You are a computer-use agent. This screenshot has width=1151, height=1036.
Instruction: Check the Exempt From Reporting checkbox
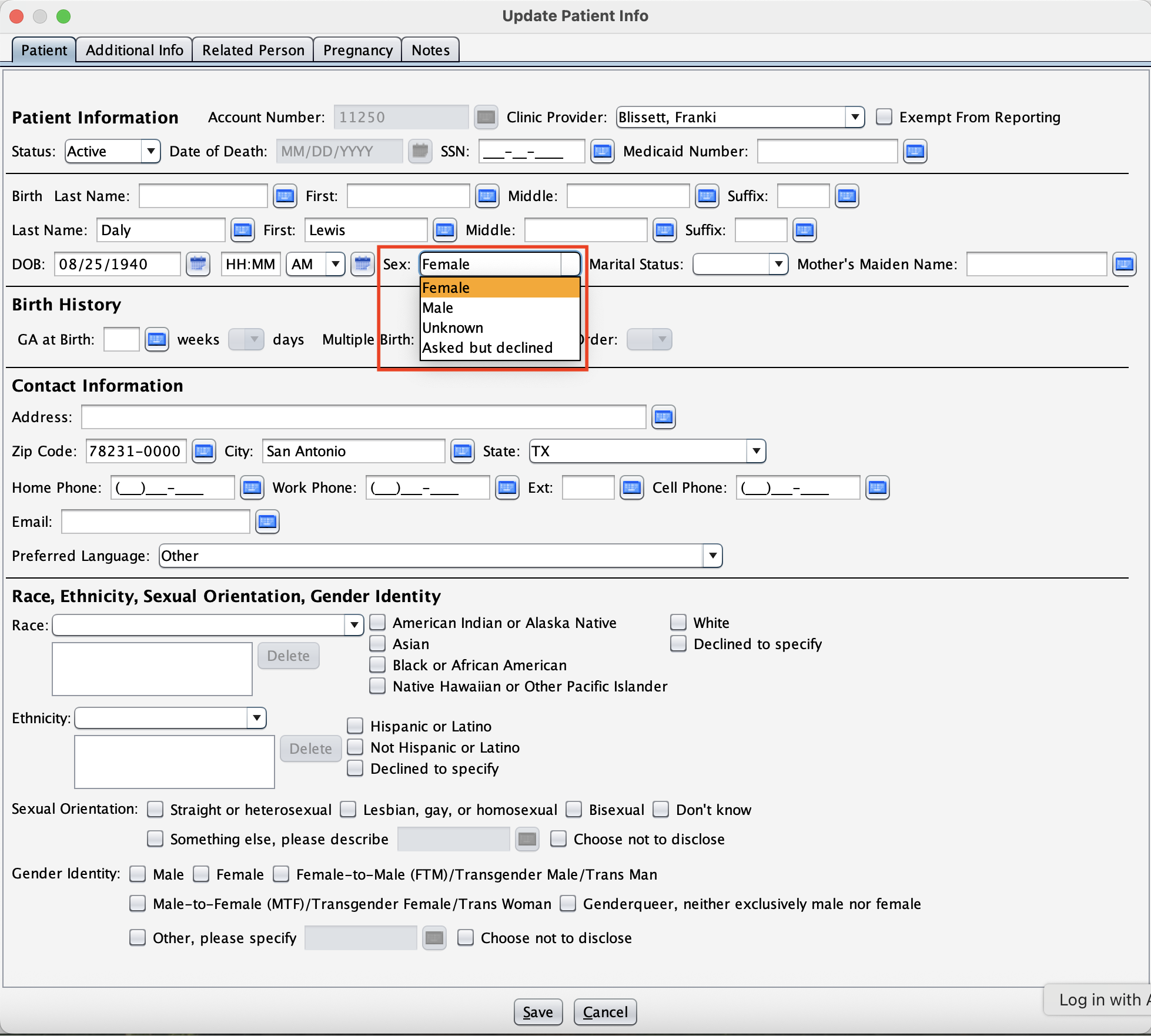pyautogui.click(x=884, y=117)
